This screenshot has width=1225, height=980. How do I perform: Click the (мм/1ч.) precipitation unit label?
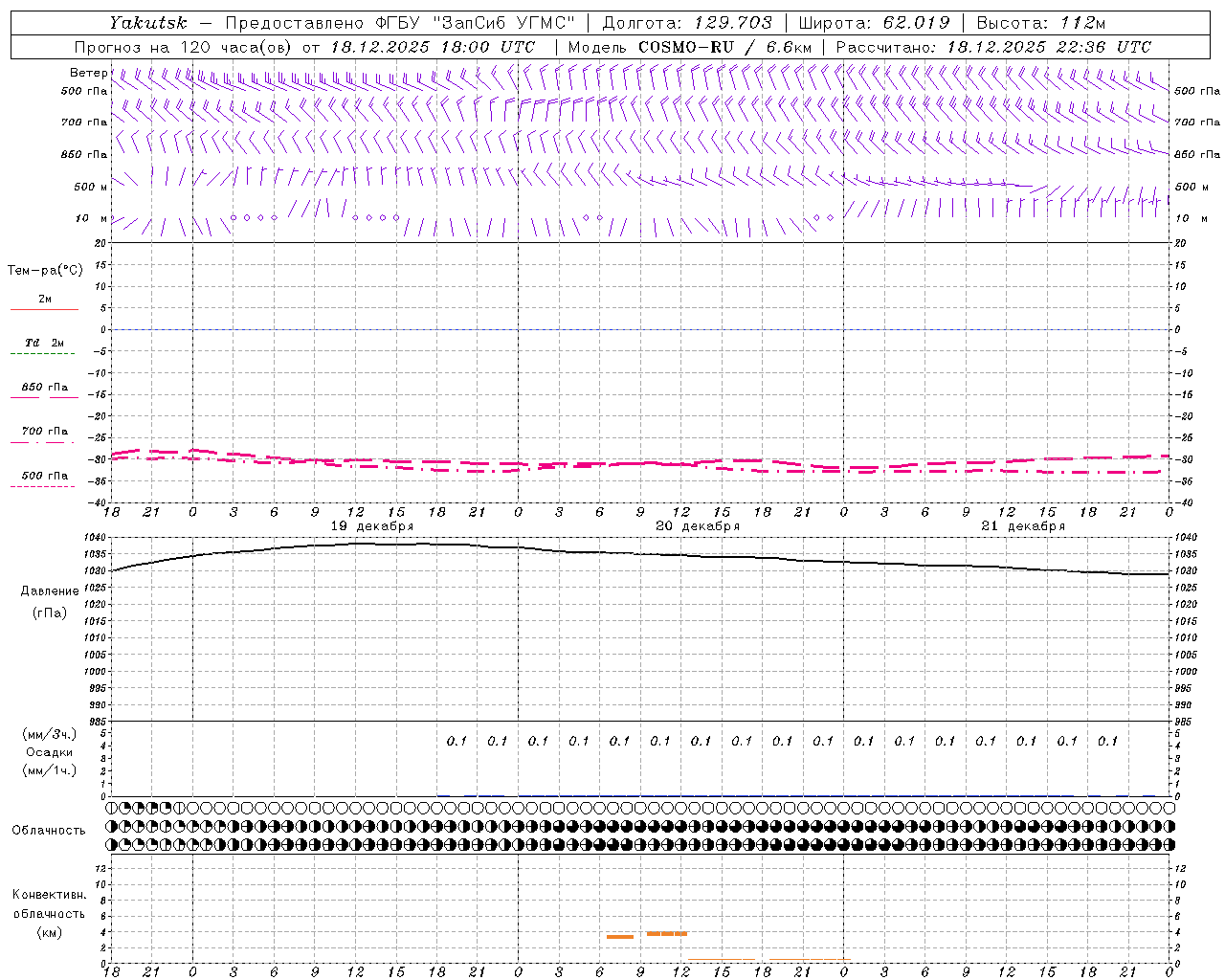point(50,770)
